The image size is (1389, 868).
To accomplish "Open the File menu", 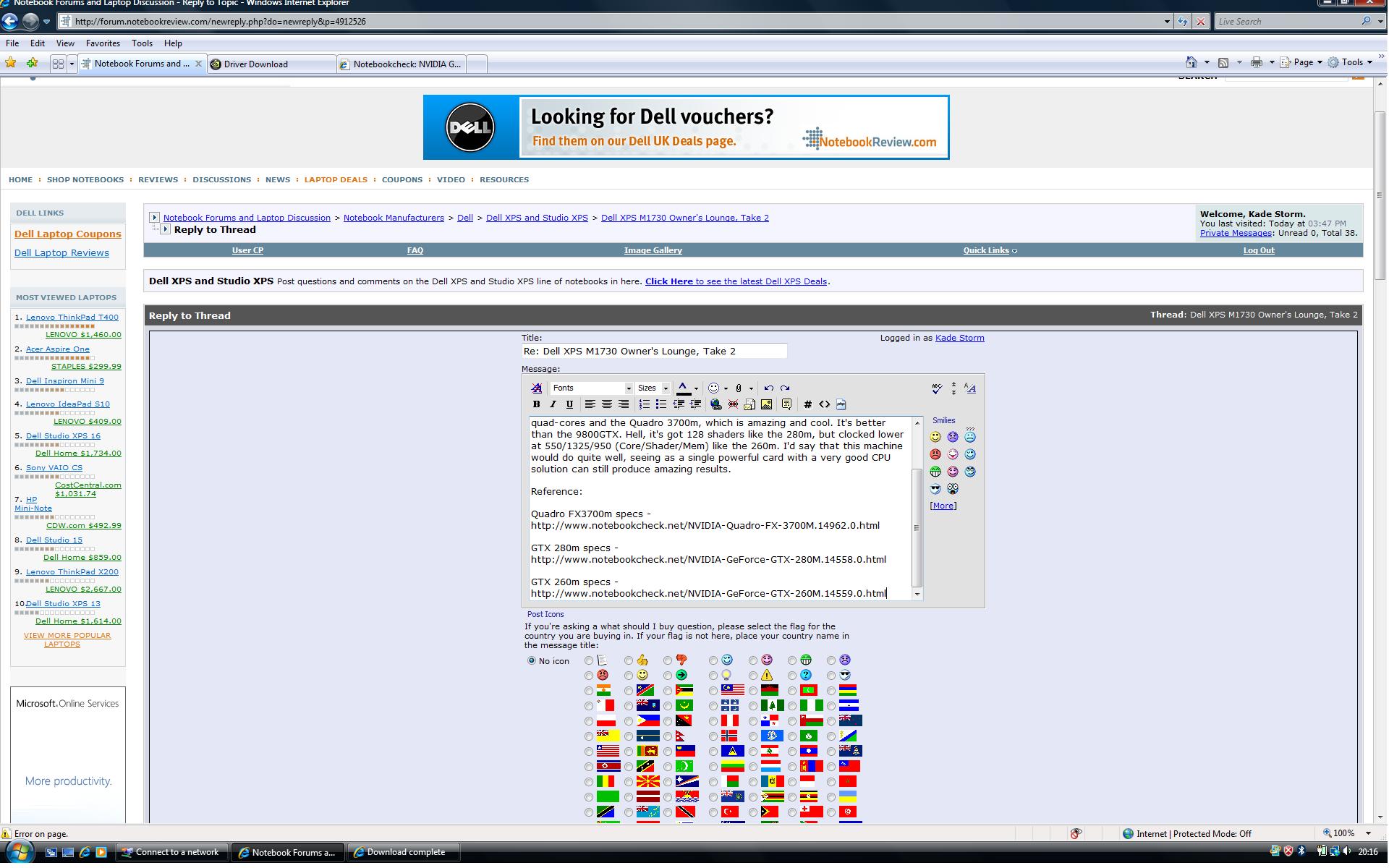I will tap(12, 43).
